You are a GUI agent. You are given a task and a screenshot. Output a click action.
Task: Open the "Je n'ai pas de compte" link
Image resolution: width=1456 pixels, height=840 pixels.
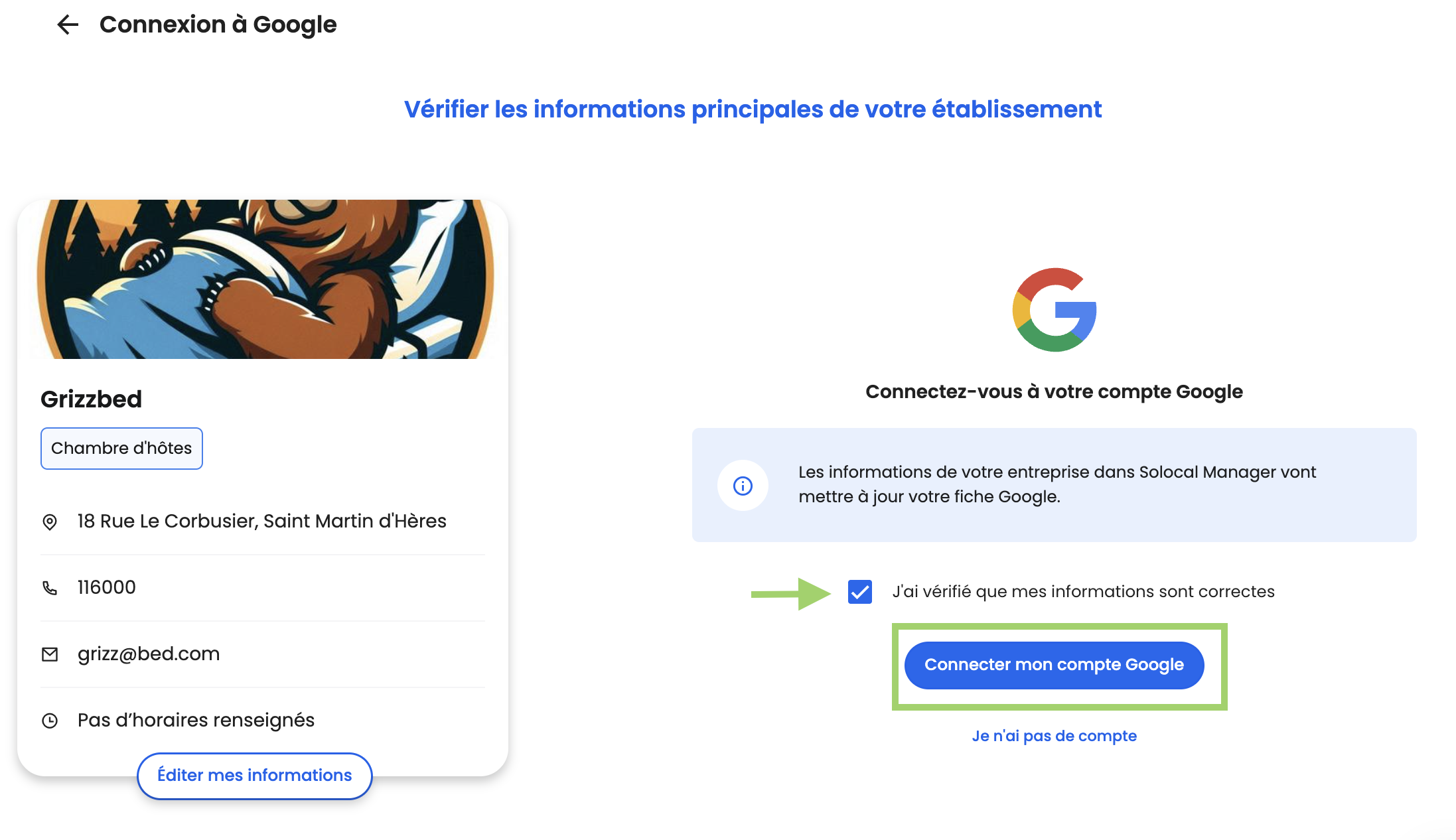click(1054, 736)
